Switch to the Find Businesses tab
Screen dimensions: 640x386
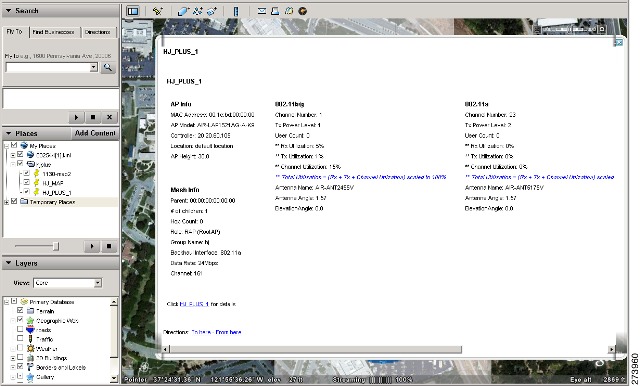pos(54,32)
